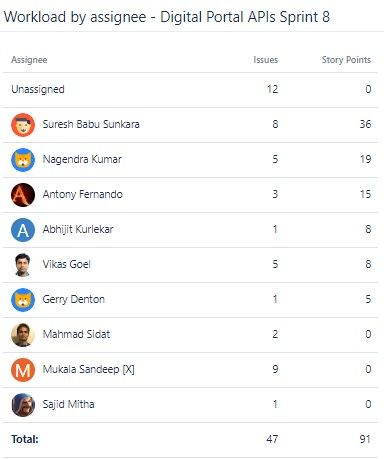Open Suresh Babu Sunkara's name link
Screen dimensions: 384x459
(91, 124)
